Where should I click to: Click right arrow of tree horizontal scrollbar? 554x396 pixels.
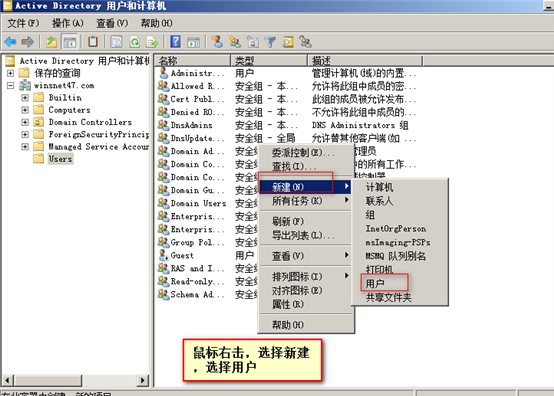[x=142, y=380]
